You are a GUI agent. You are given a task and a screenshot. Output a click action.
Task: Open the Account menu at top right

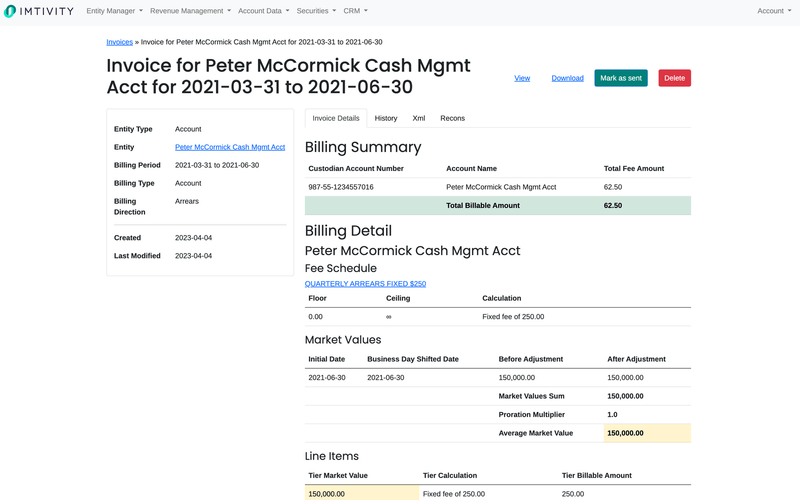pyautogui.click(x=774, y=11)
